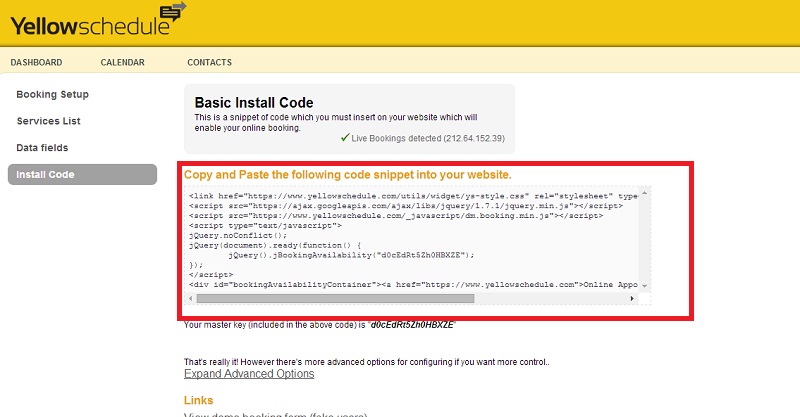The width and height of the screenshot is (800, 417).
Task: Click the jQuery.noConflict(); code line
Action: click(x=238, y=235)
